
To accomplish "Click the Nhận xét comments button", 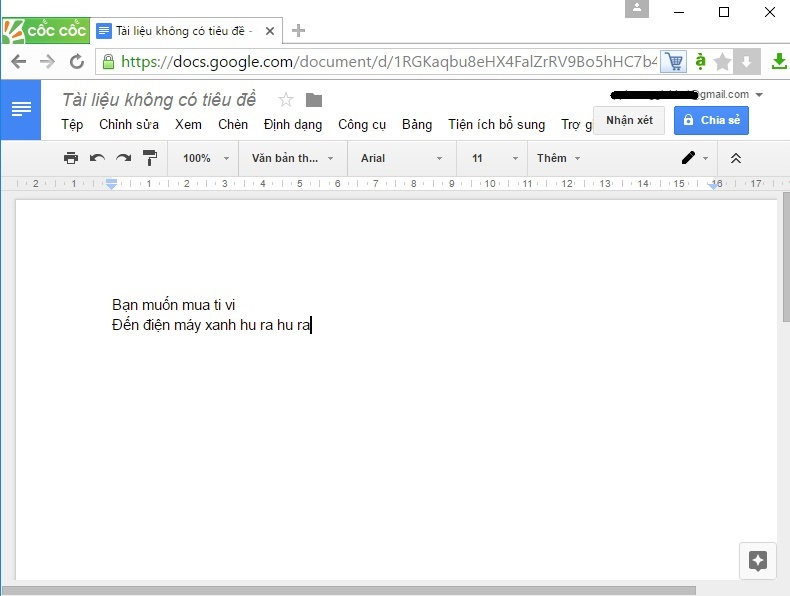I will click(629, 120).
